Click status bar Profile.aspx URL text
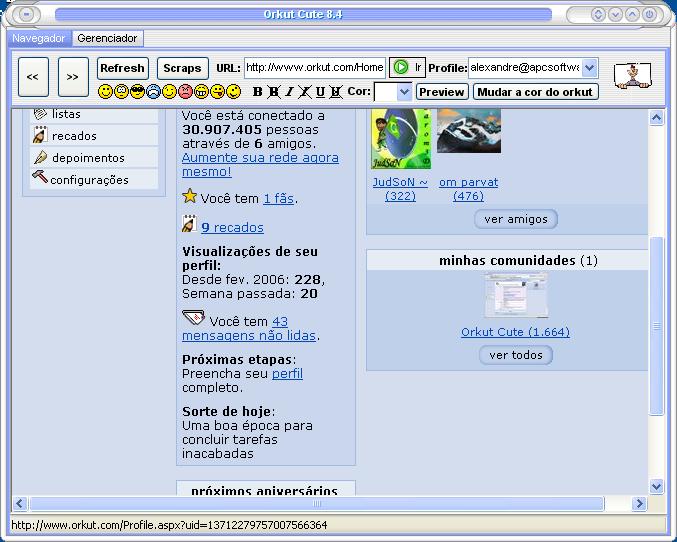This screenshot has height=542, width=677. coord(169,525)
